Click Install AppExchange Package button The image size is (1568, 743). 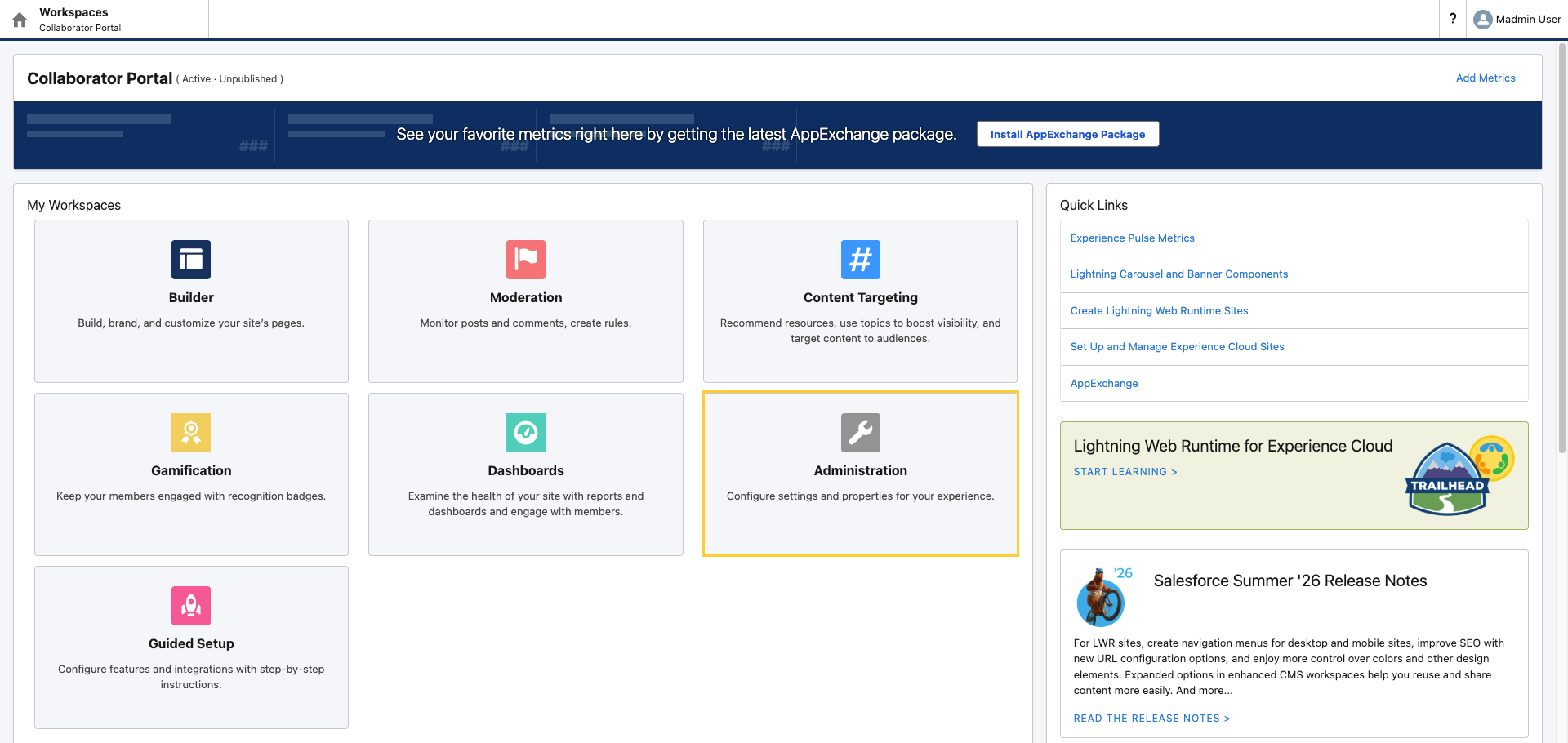point(1067,134)
